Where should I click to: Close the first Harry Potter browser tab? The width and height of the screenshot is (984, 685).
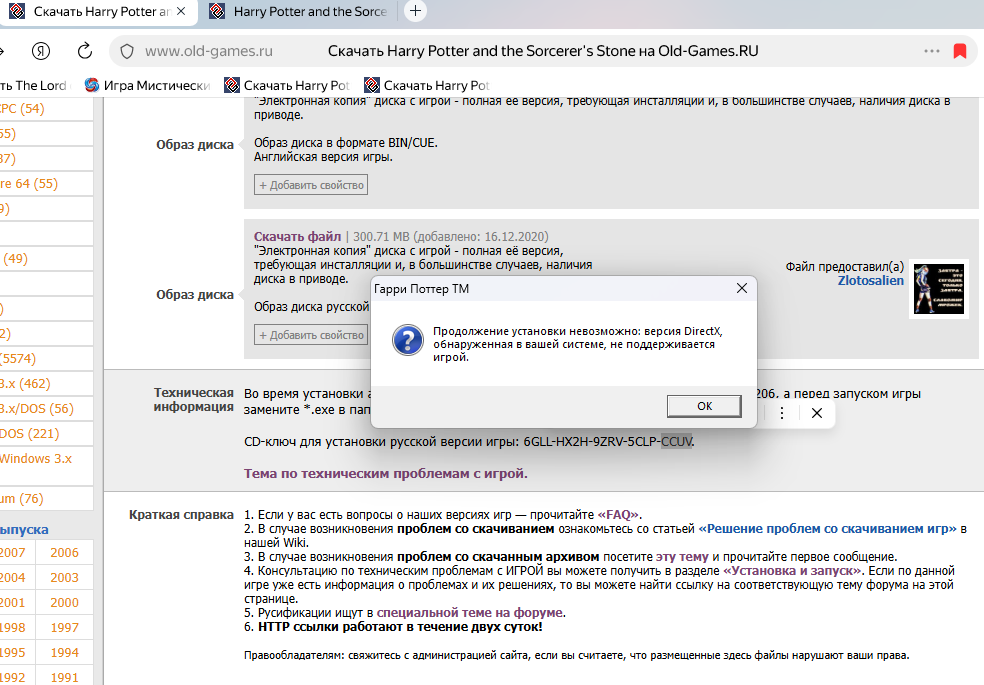tap(181, 11)
